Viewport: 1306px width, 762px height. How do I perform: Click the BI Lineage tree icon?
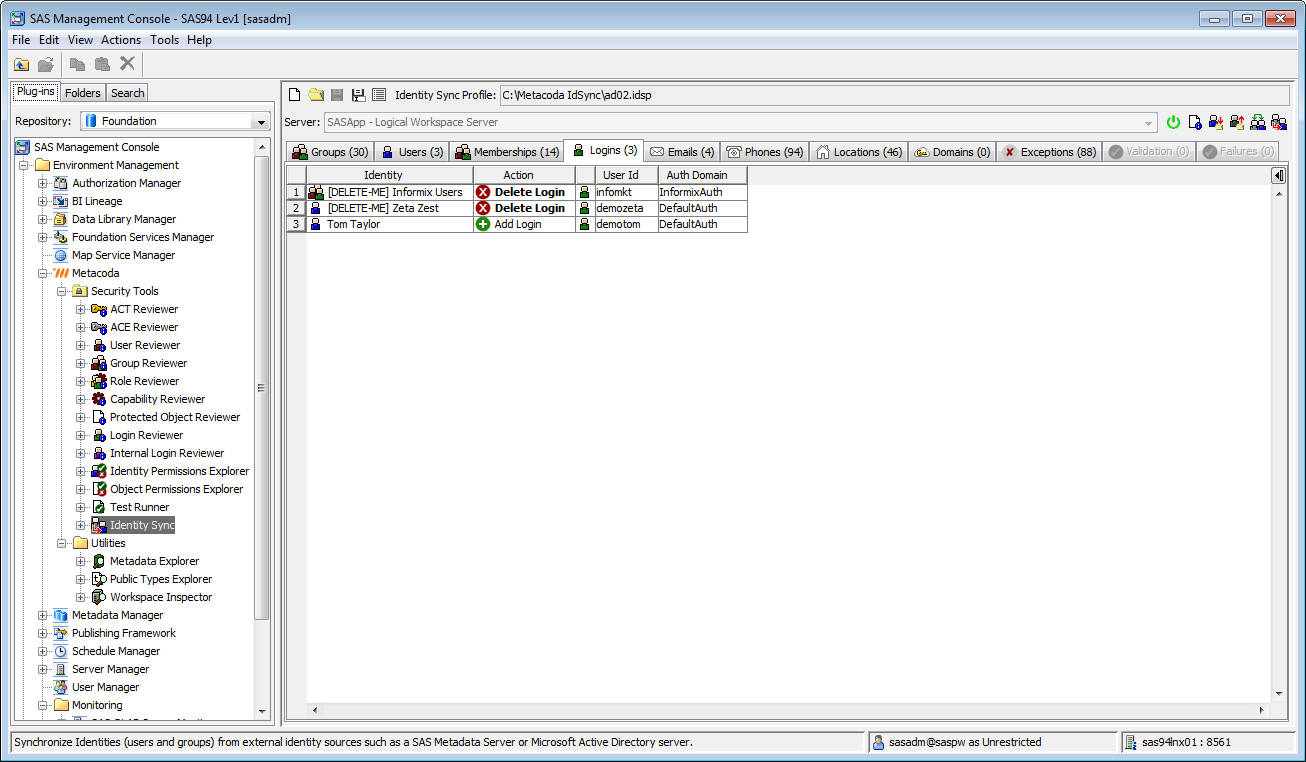[61, 201]
